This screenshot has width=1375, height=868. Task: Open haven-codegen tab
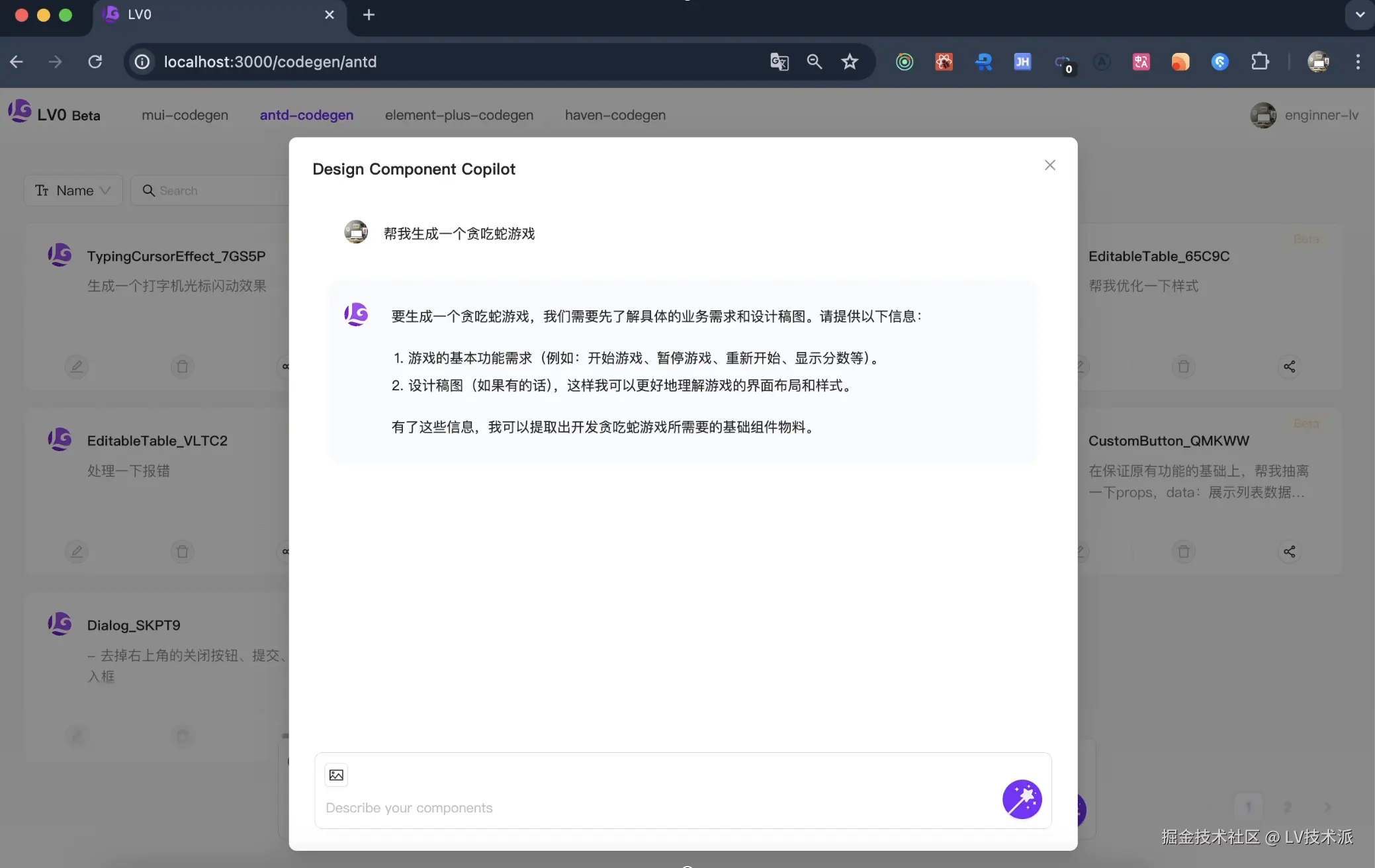pos(615,115)
